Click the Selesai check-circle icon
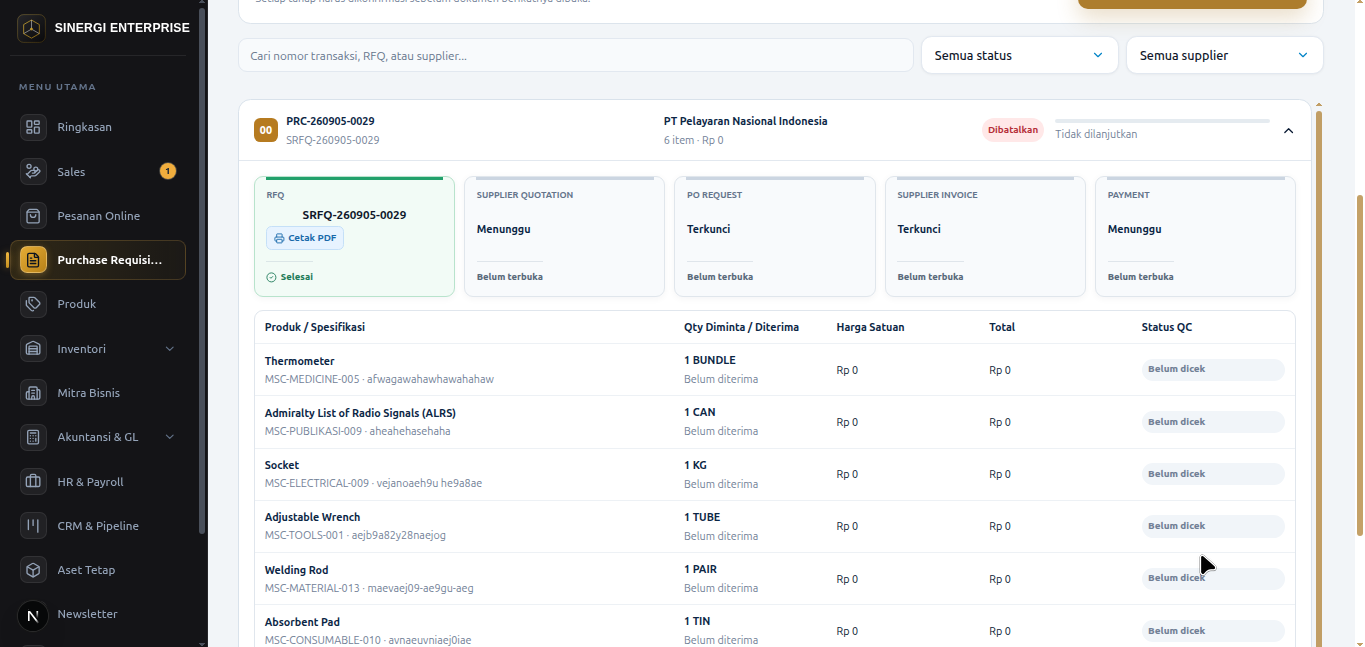1365x647 pixels. [x=271, y=277]
